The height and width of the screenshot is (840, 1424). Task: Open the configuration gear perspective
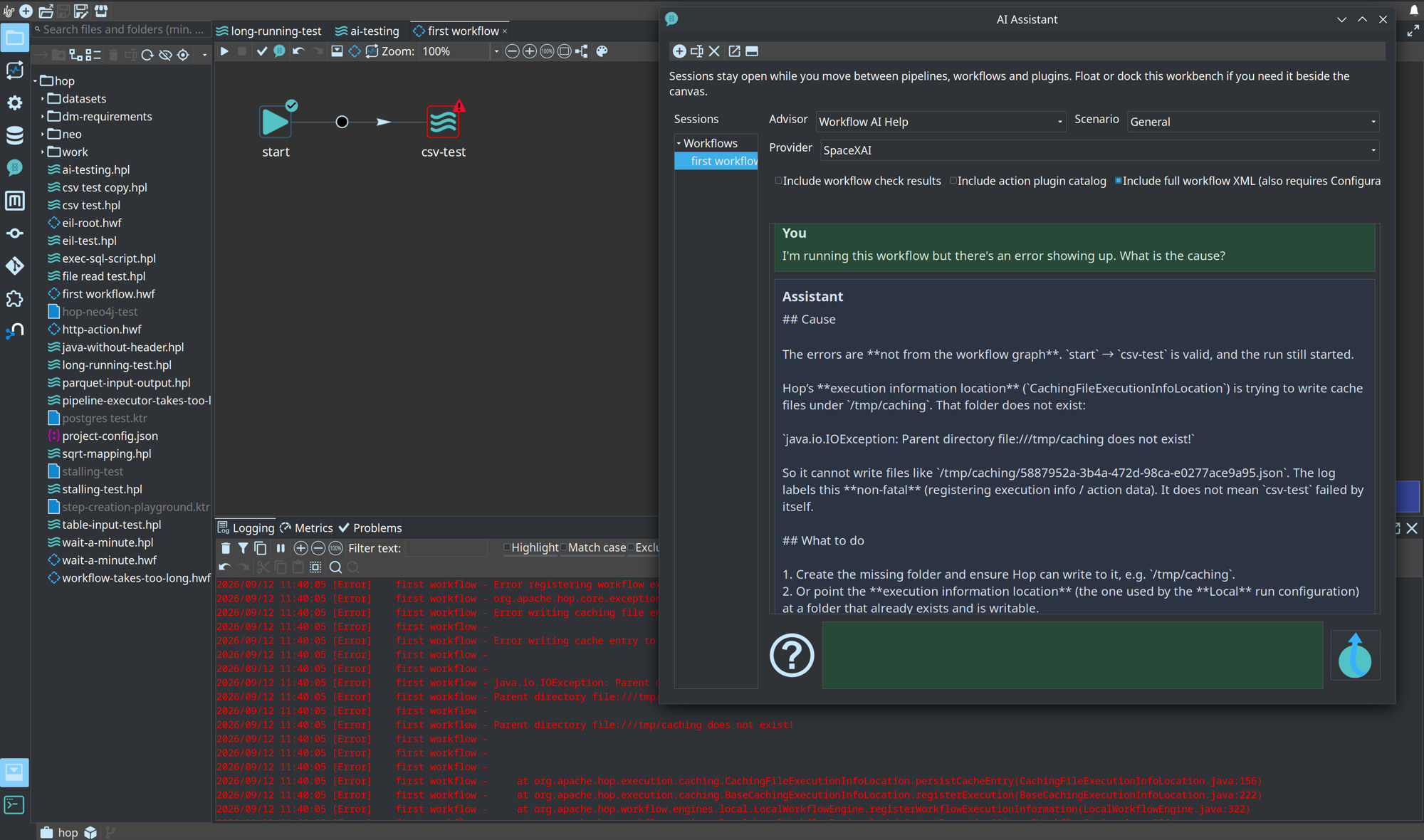(14, 103)
